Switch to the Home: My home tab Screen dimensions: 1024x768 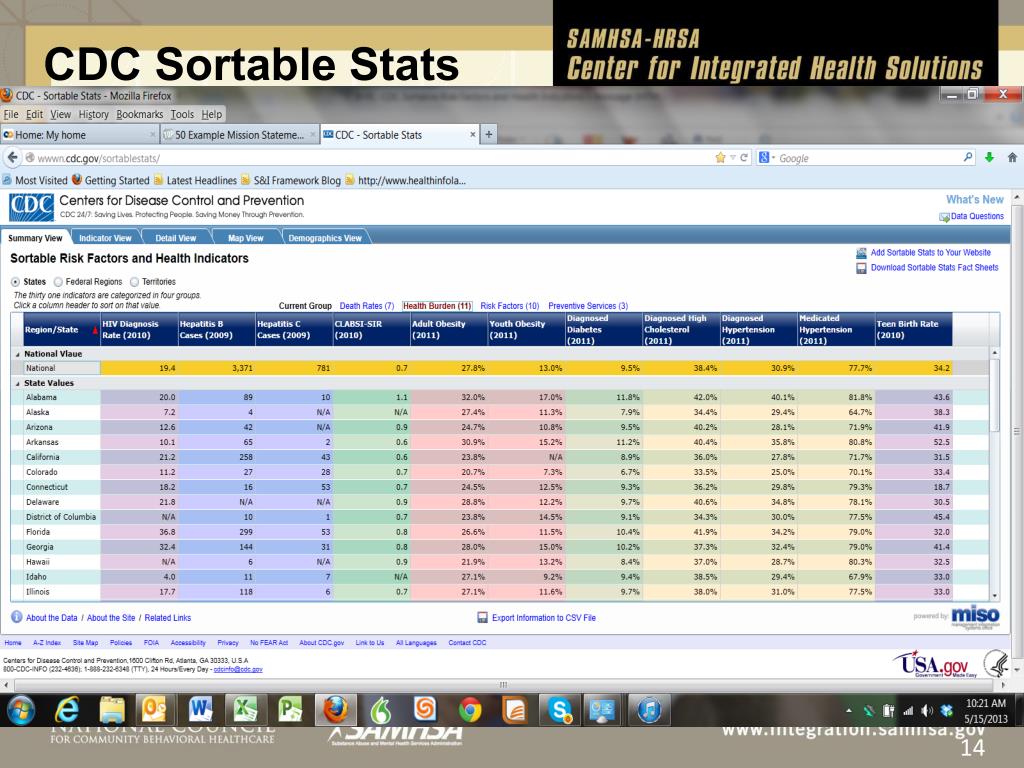(80, 135)
